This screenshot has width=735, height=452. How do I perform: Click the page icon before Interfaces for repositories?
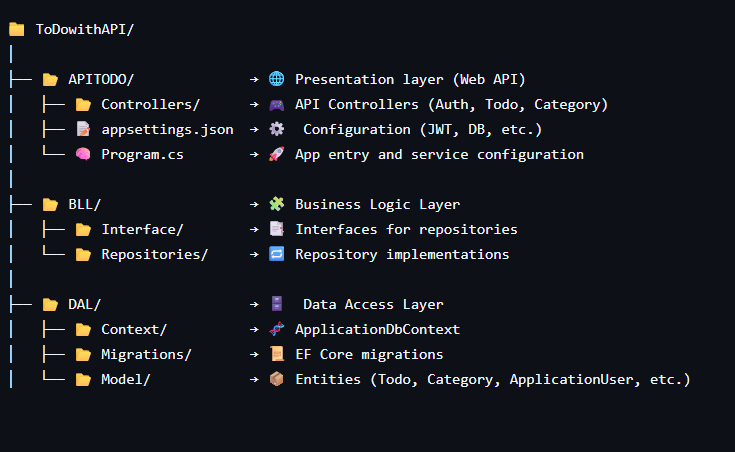click(x=277, y=229)
